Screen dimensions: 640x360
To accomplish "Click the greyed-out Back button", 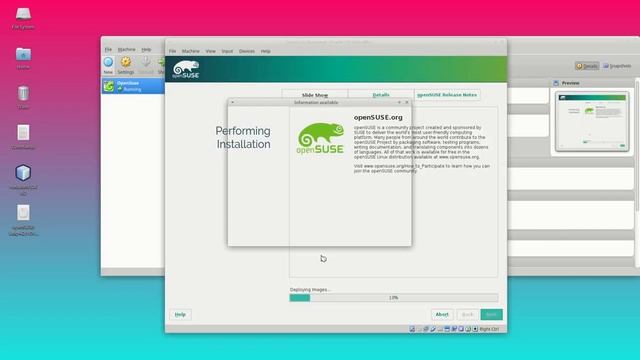I will click(x=467, y=314).
